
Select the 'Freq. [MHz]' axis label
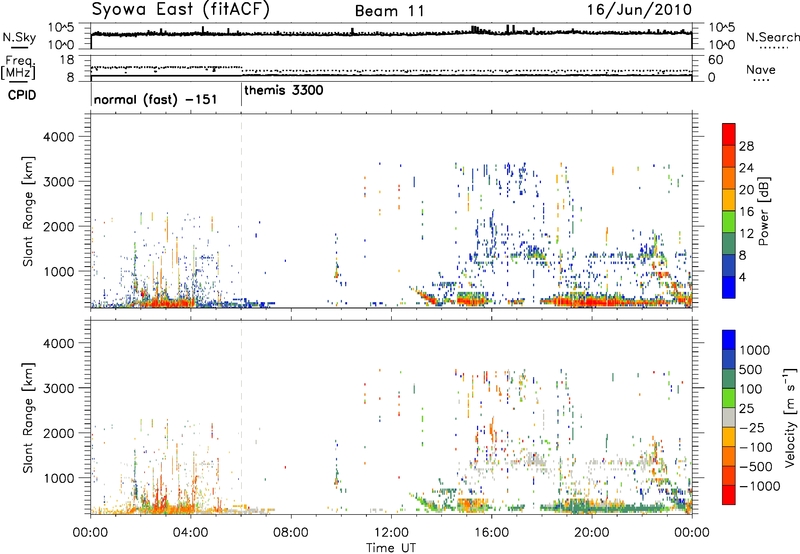click(18, 68)
